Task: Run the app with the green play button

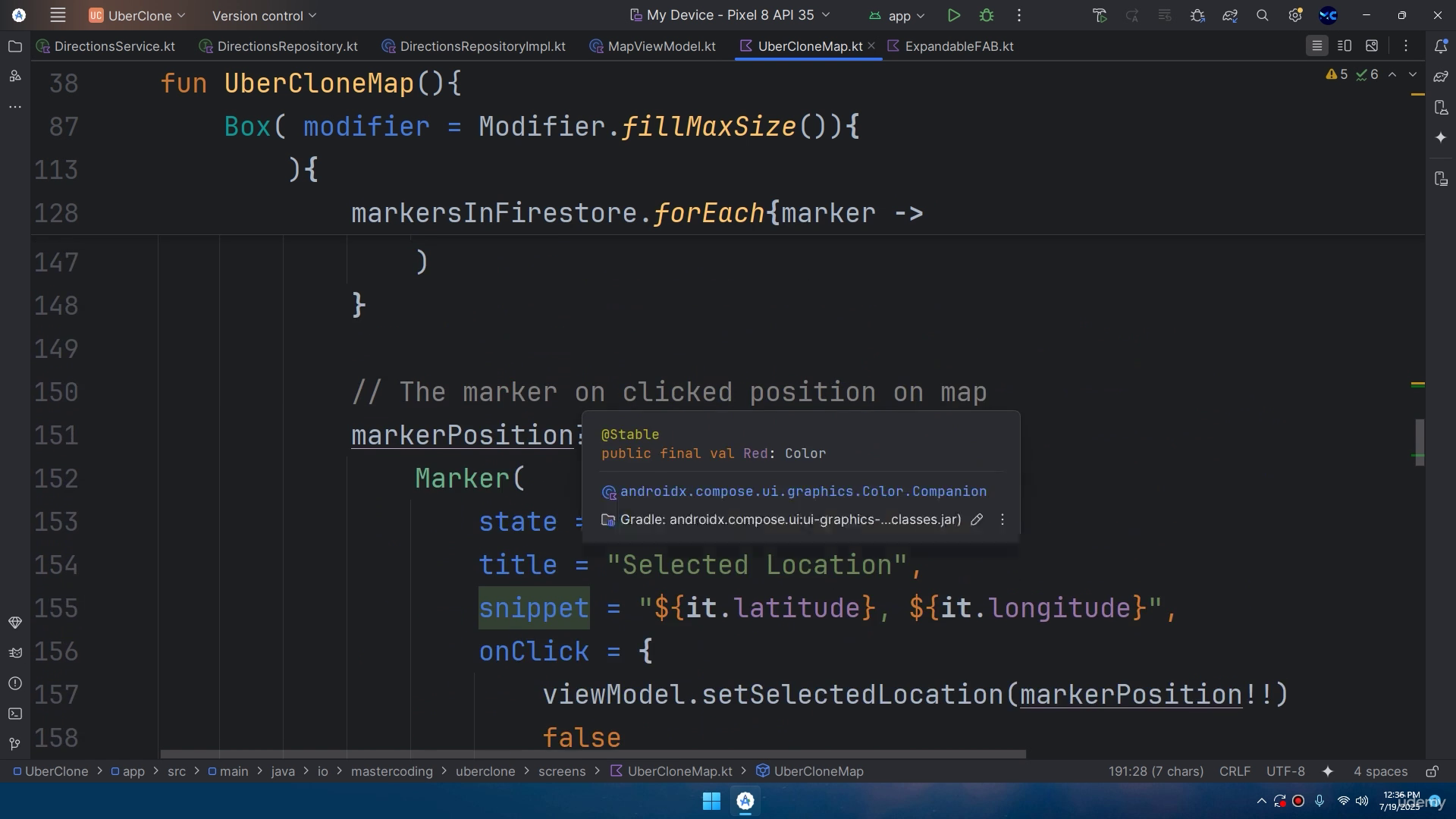Action: pyautogui.click(x=954, y=15)
